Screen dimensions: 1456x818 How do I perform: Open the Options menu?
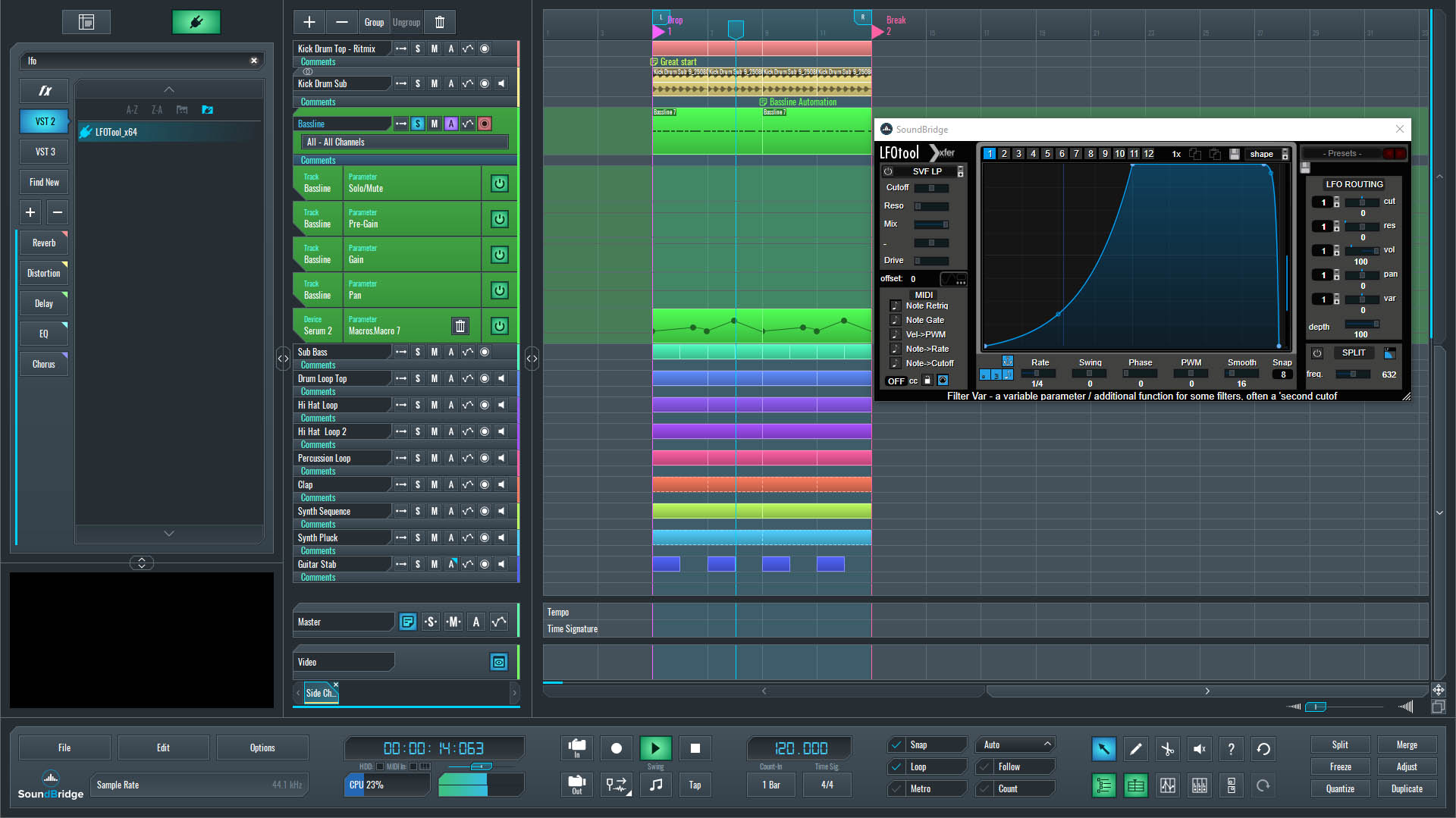tap(262, 747)
